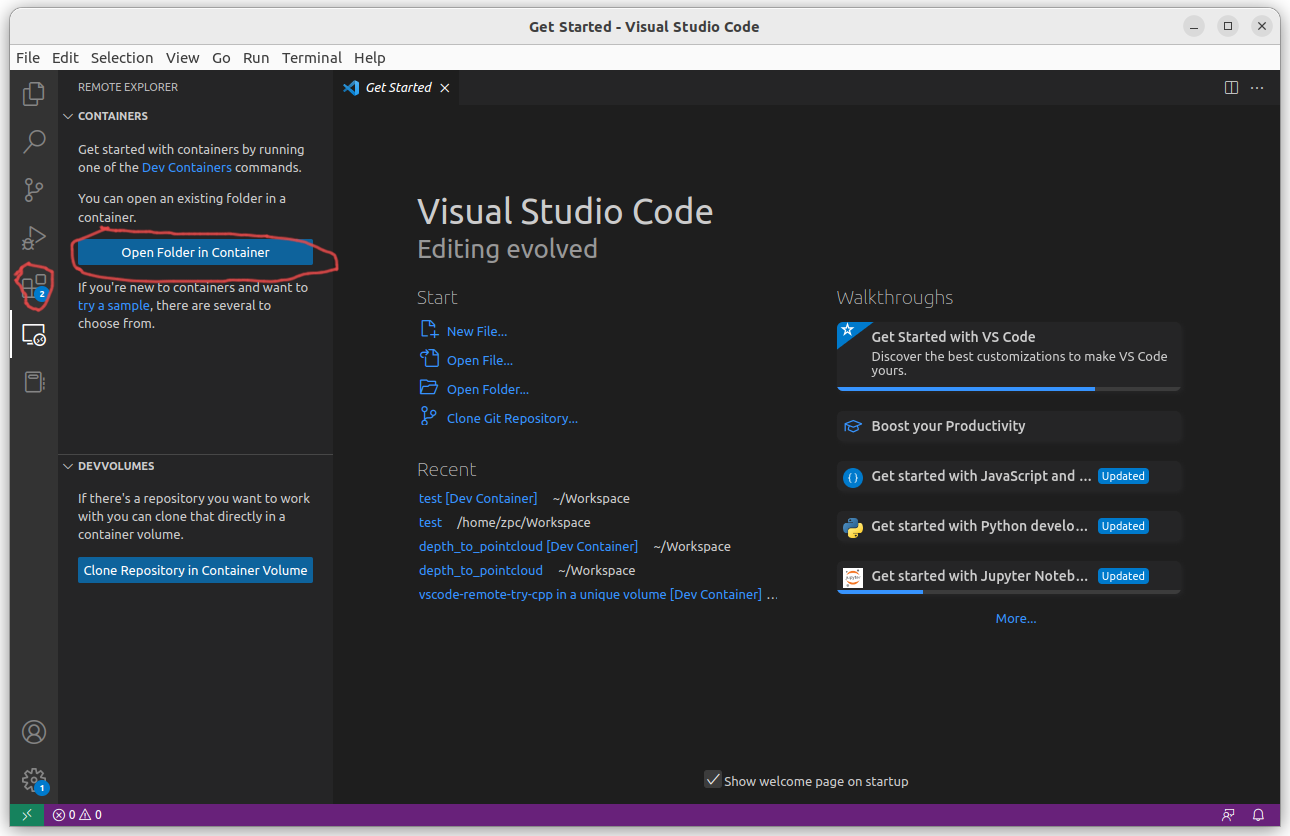Screen dimensions: 1290x836
Task: Open the Edit menu
Action: pos(65,58)
